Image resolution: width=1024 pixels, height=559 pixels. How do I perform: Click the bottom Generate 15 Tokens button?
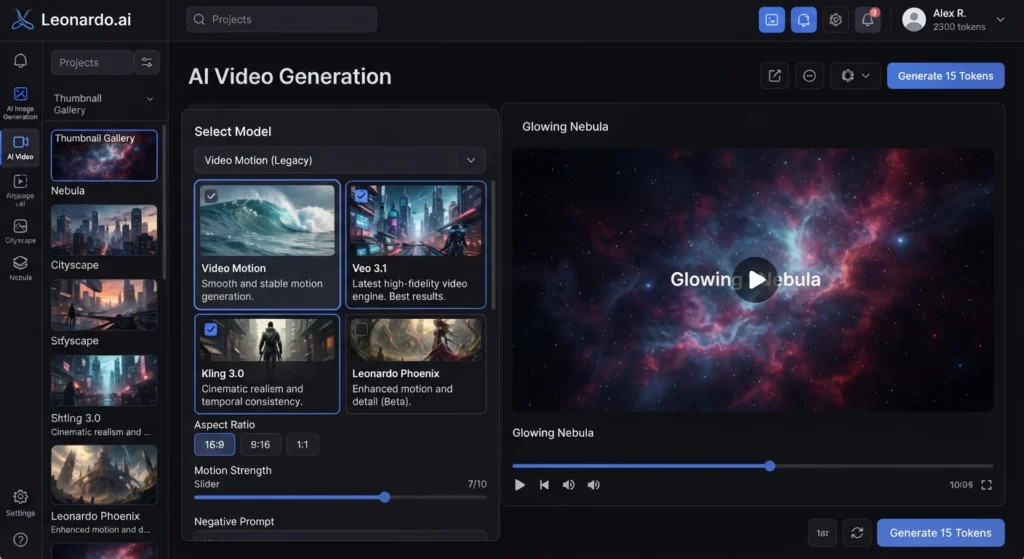coord(940,533)
